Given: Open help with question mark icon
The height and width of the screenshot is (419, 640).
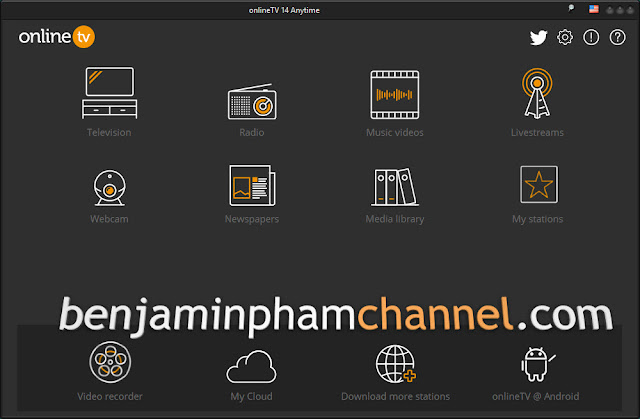Looking at the screenshot, I should (x=617, y=37).
